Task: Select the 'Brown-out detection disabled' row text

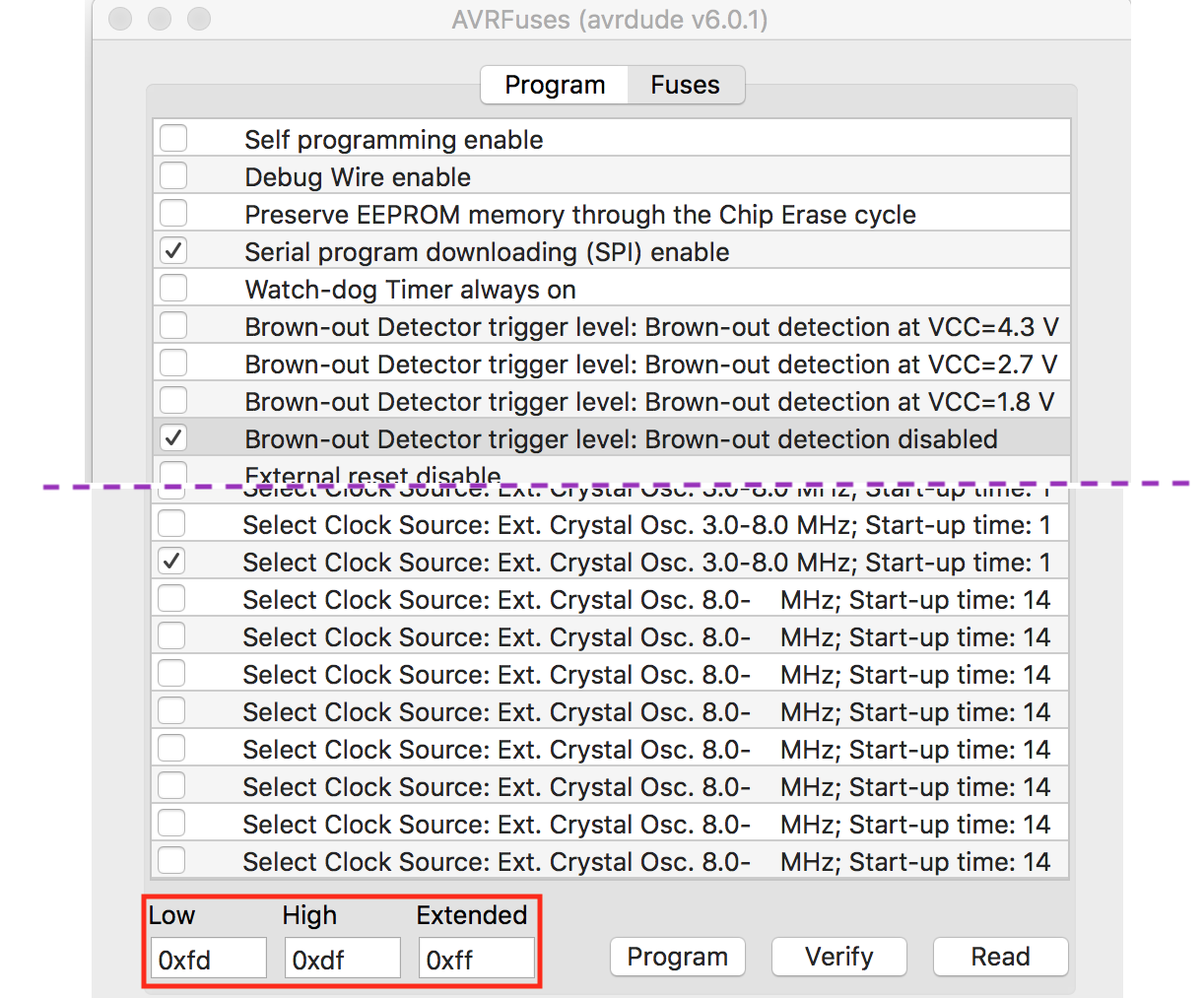Action: click(622, 438)
